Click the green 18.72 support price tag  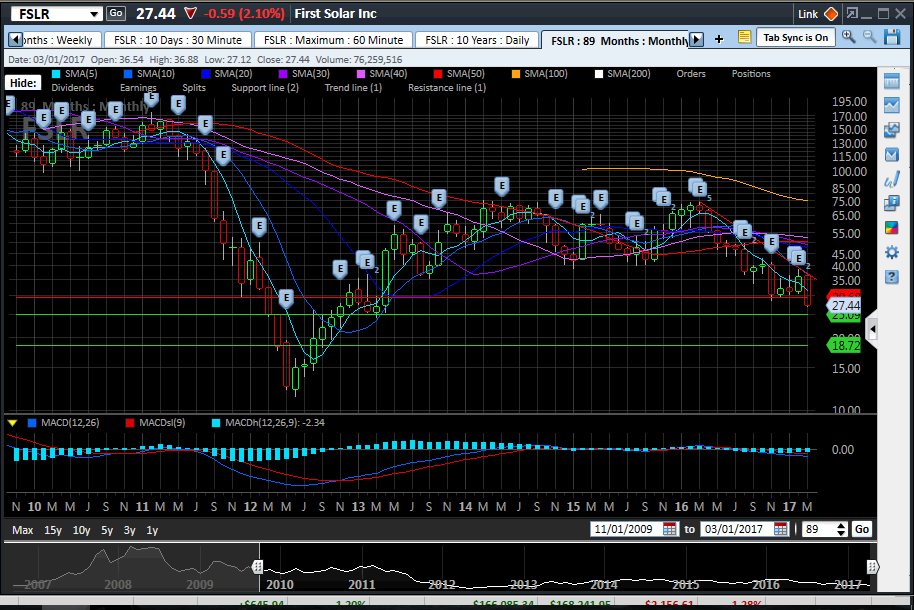[x=843, y=345]
